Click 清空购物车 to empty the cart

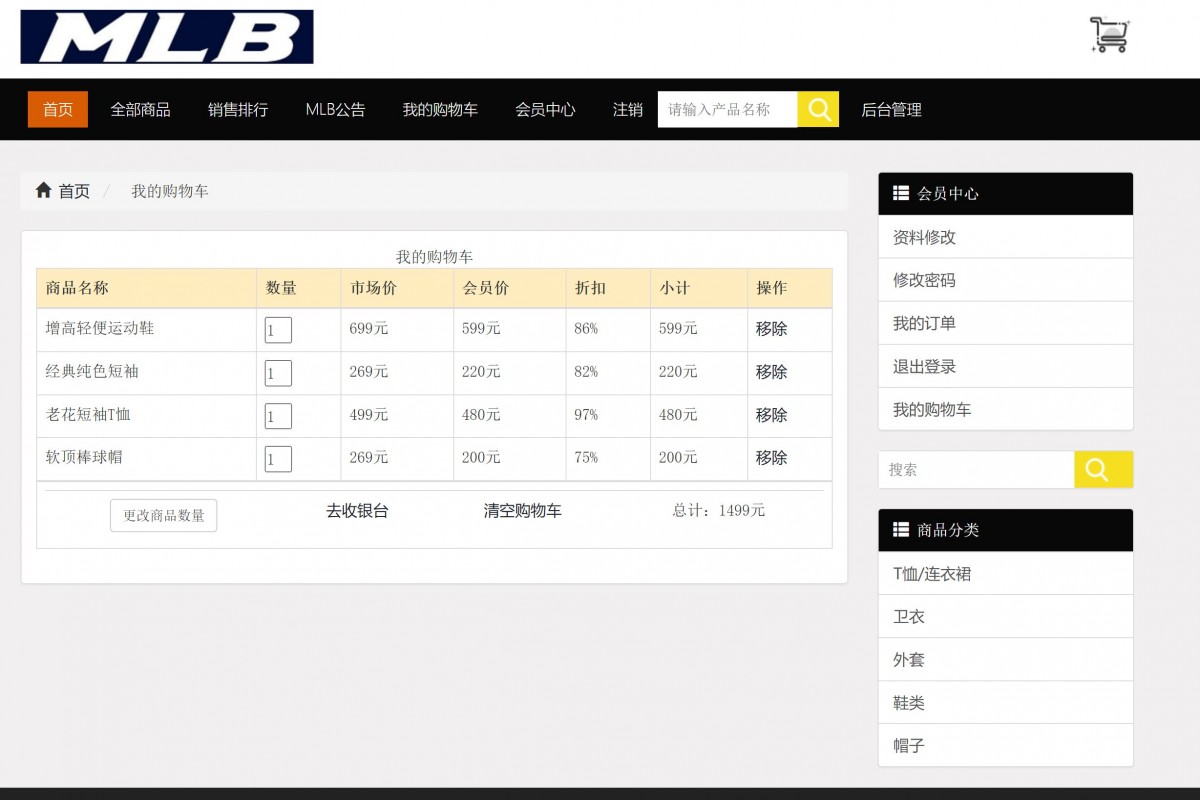[x=524, y=510]
